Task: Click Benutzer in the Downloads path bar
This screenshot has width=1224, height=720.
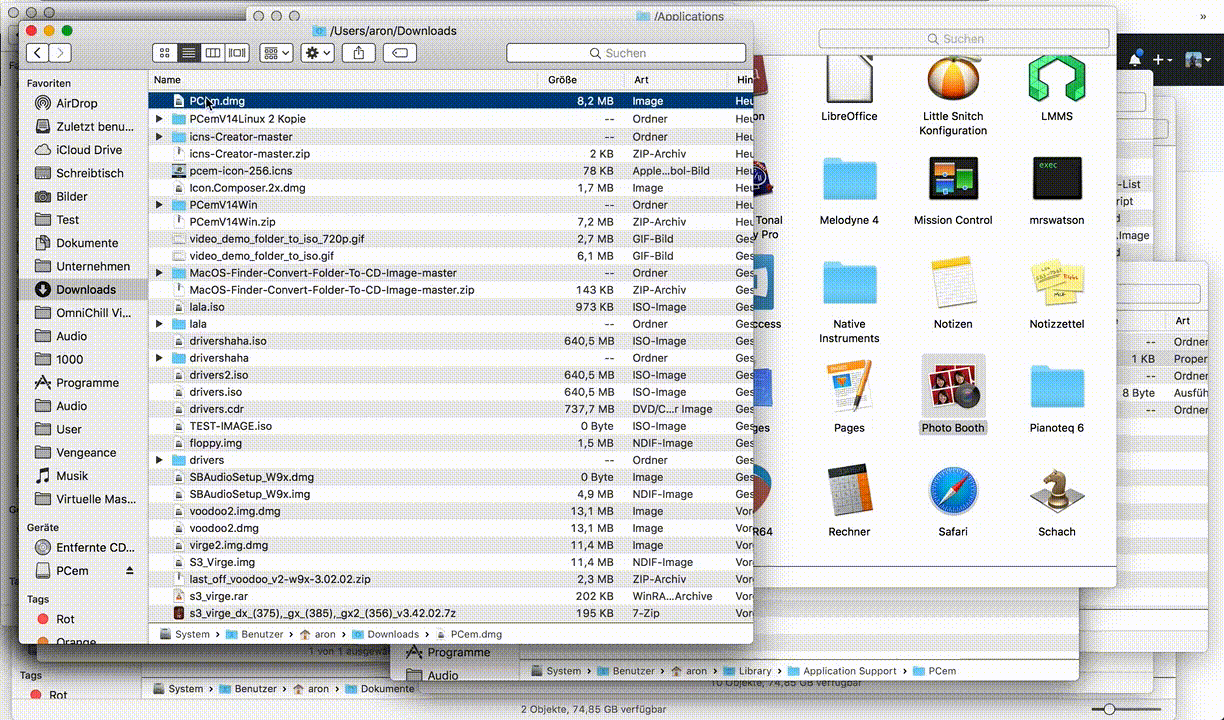Action: click(x=254, y=634)
